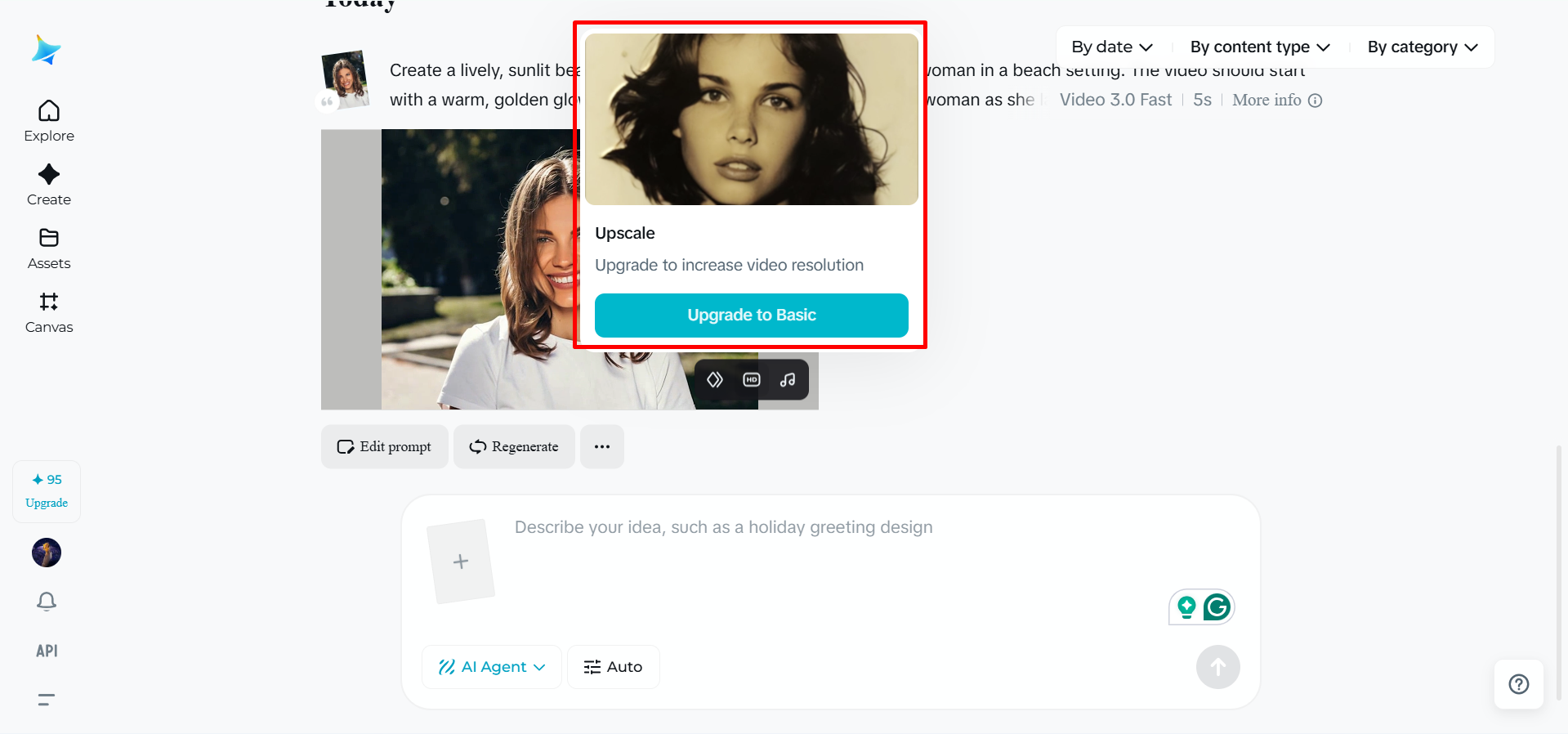Open the Auto settings option

[614, 667]
